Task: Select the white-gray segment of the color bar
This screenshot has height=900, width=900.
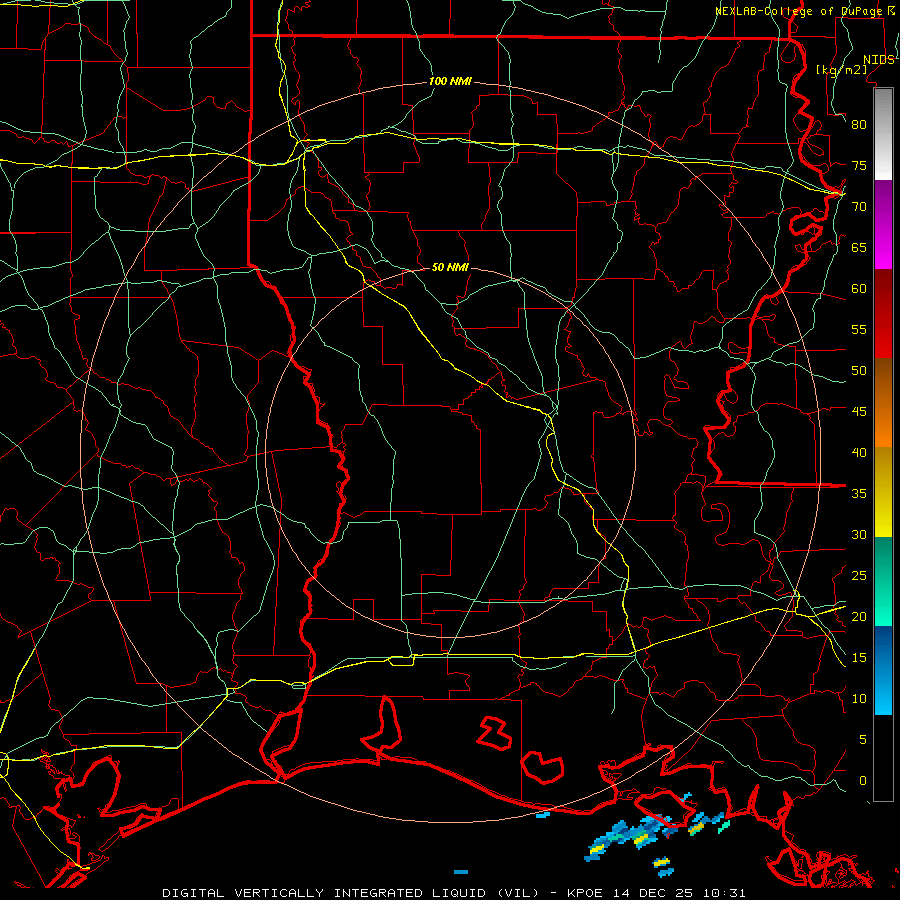Action: 883,134
